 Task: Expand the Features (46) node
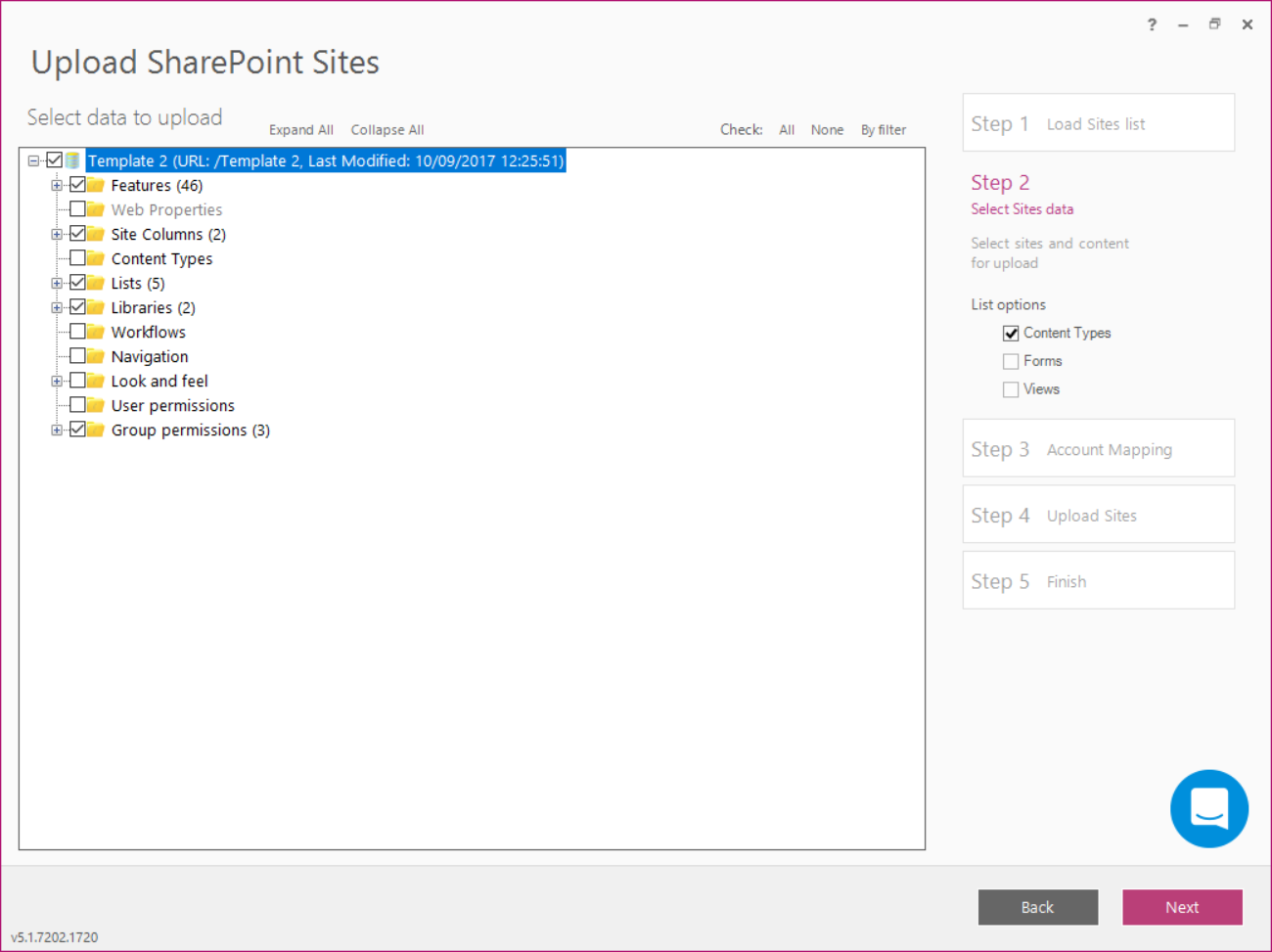(57, 185)
